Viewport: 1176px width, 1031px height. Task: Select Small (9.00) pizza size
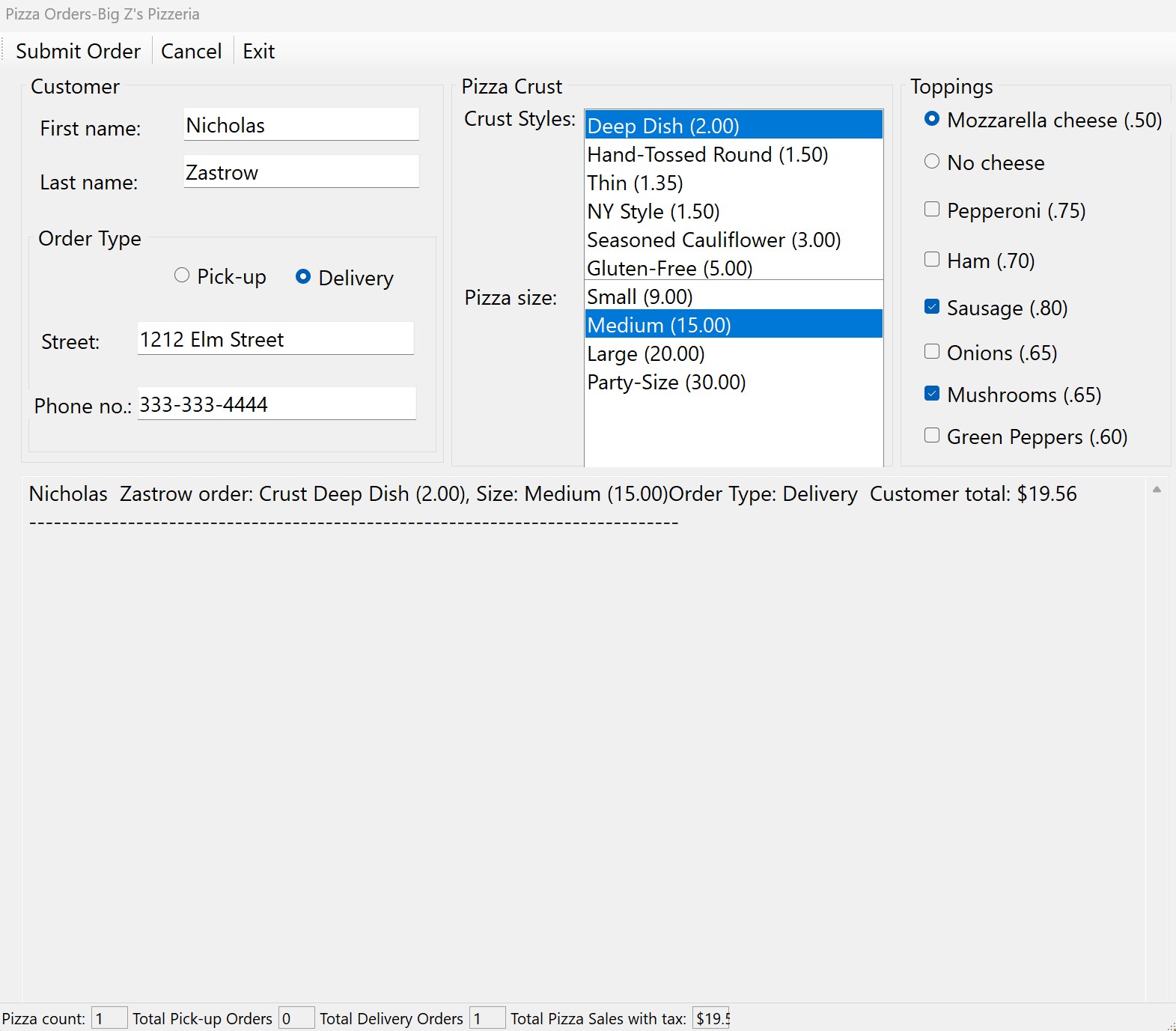[734, 296]
